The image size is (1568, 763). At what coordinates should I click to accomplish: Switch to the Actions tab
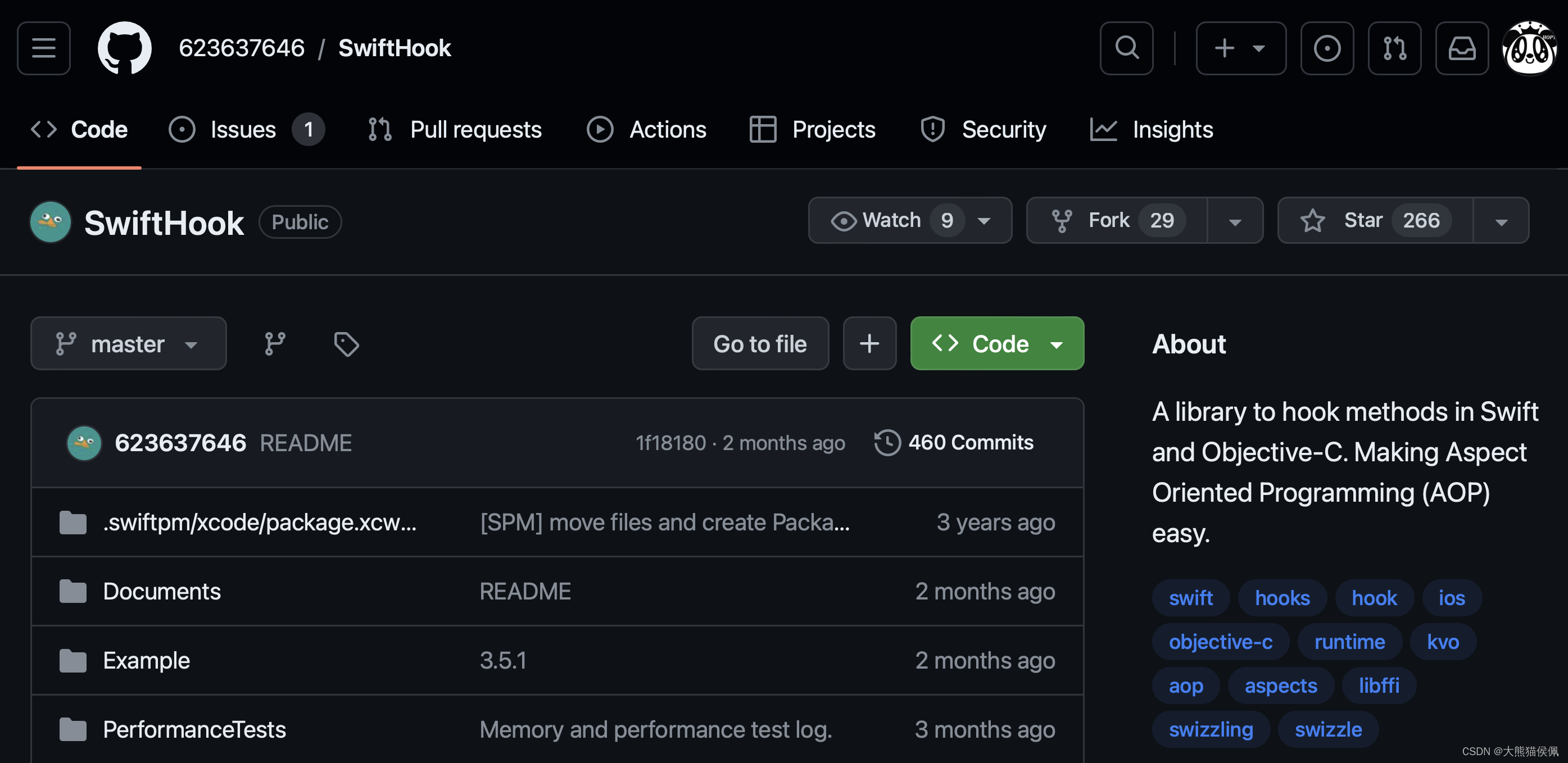646,130
